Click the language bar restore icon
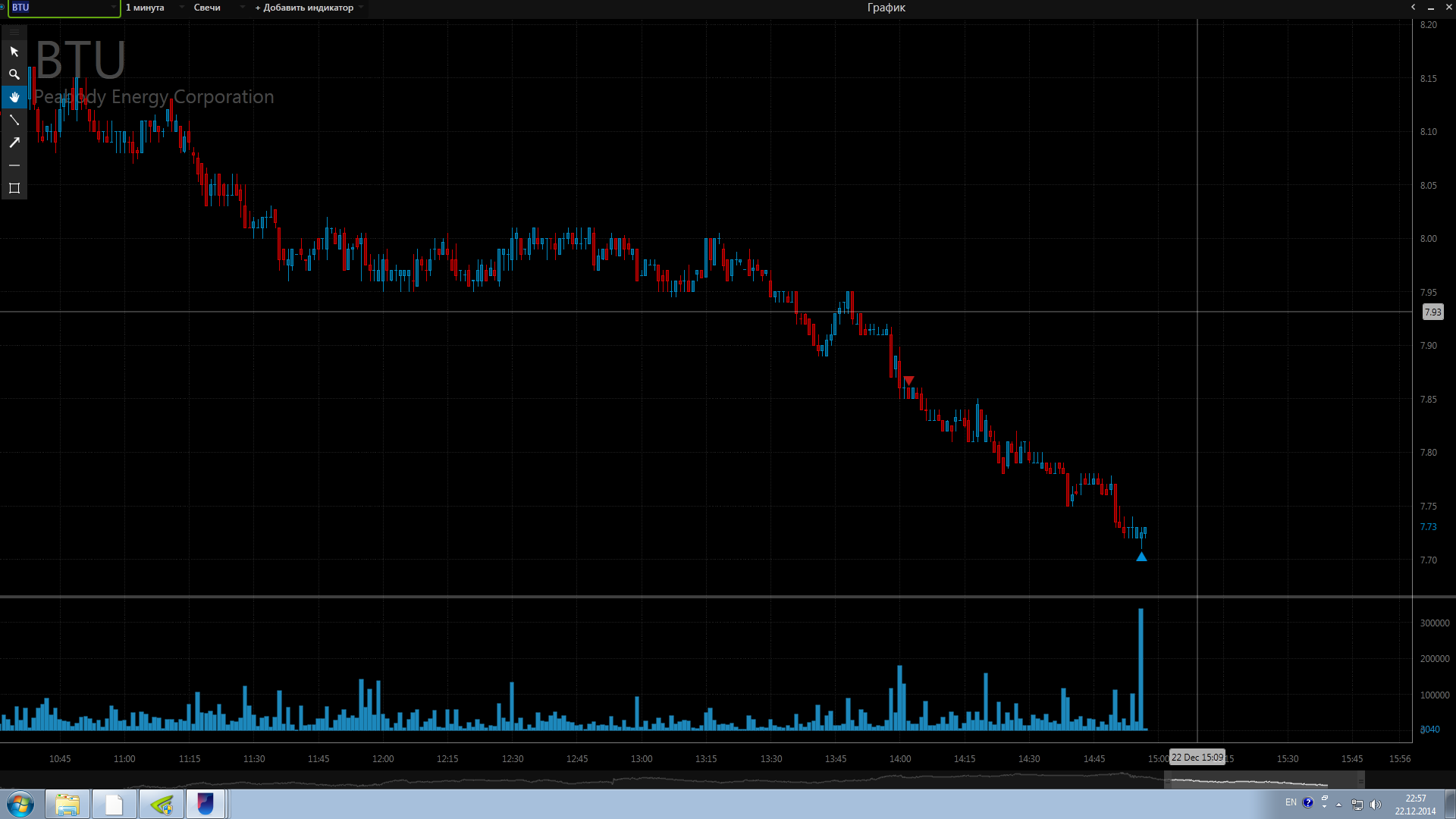Viewport: 1456px width, 819px height. click(1325, 799)
